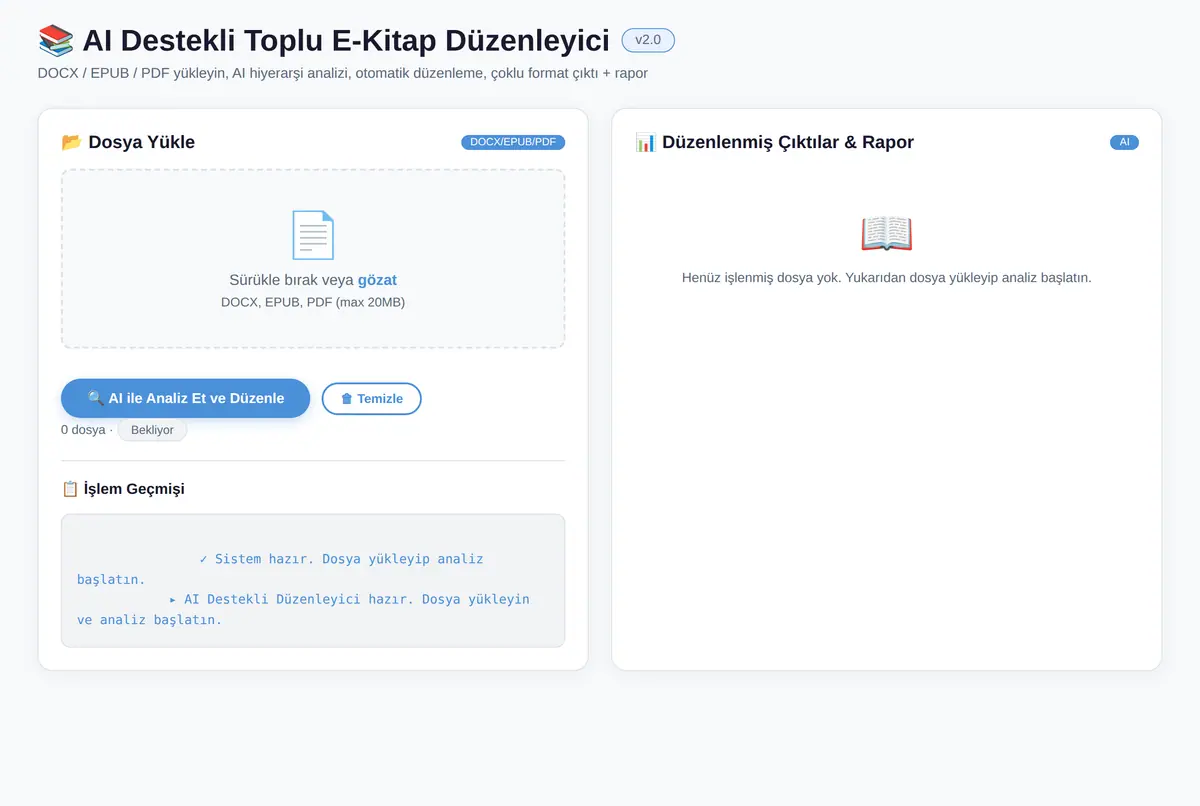Start analysis with AI ile Analiz Et ve Düzenle
The width and height of the screenshot is (1200, 806).
[x=186, y=398]
